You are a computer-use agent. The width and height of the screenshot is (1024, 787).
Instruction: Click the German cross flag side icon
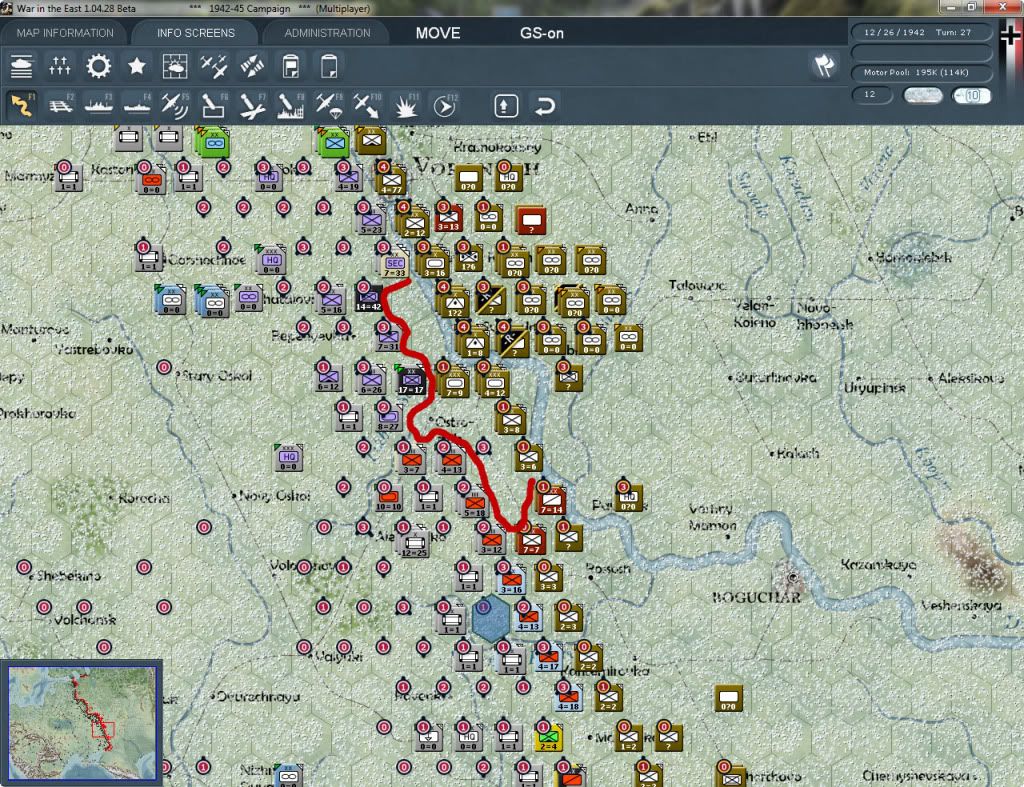1010,36
